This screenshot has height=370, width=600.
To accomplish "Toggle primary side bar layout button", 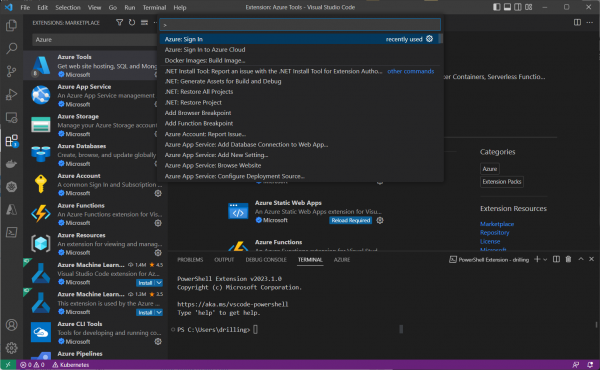I will [x=497, y=7].
